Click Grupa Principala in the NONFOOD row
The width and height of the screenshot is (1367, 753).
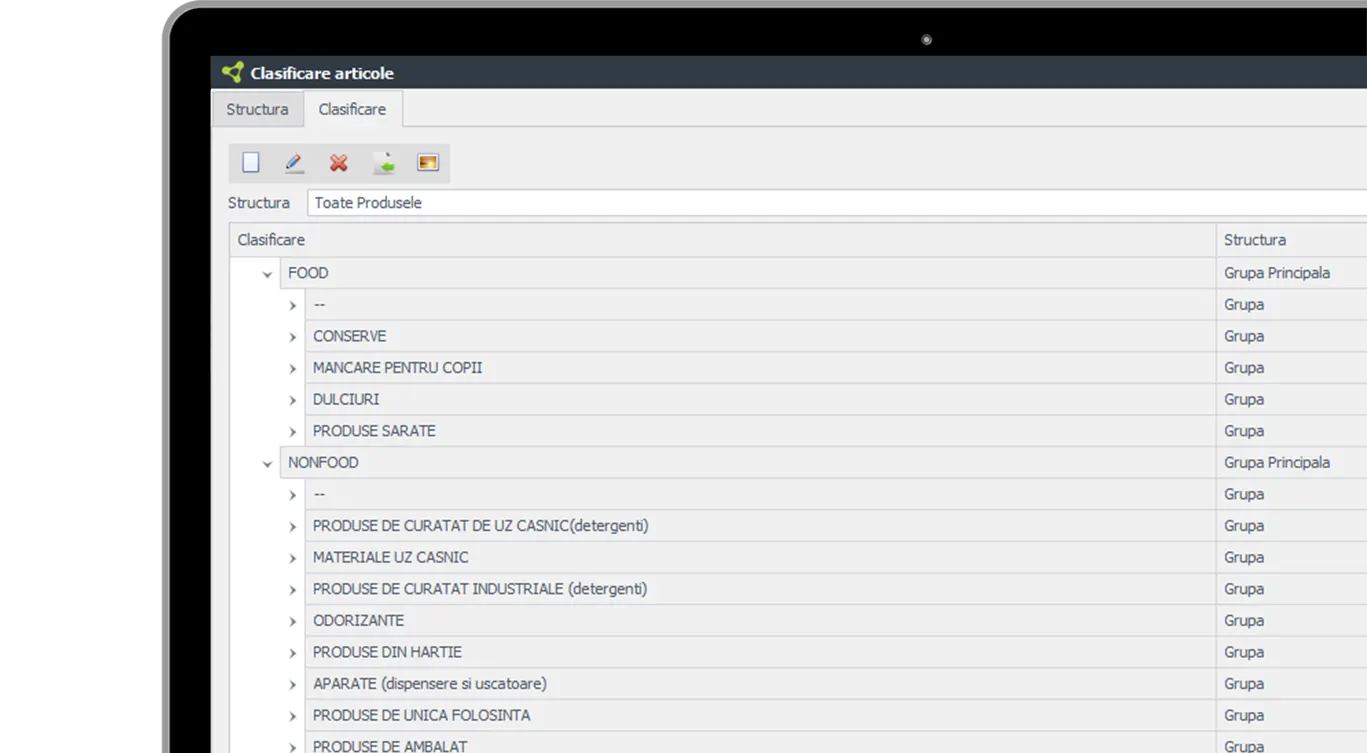(x=1277, y=463)
